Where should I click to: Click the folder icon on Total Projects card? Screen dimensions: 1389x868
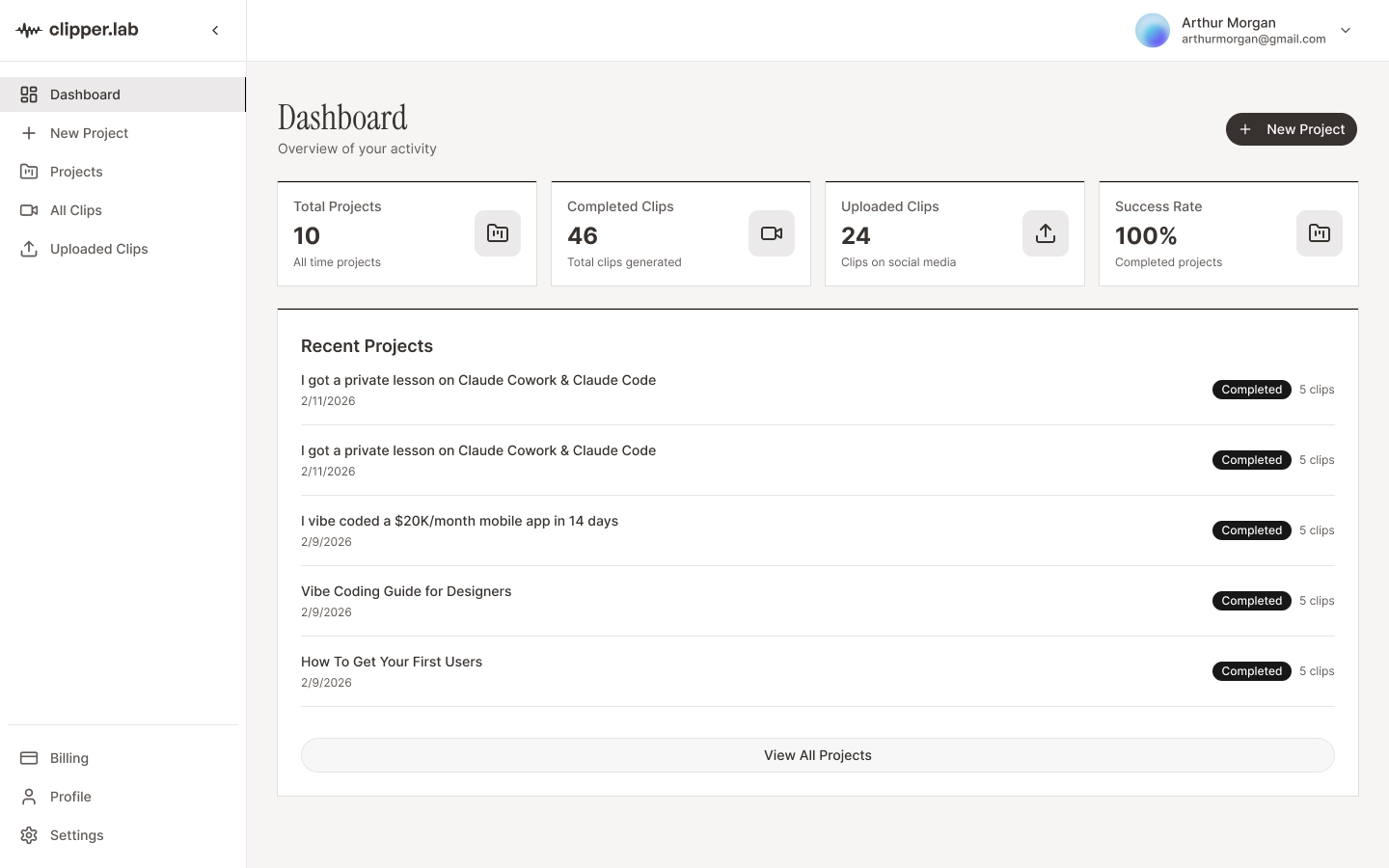pos(497,232)
